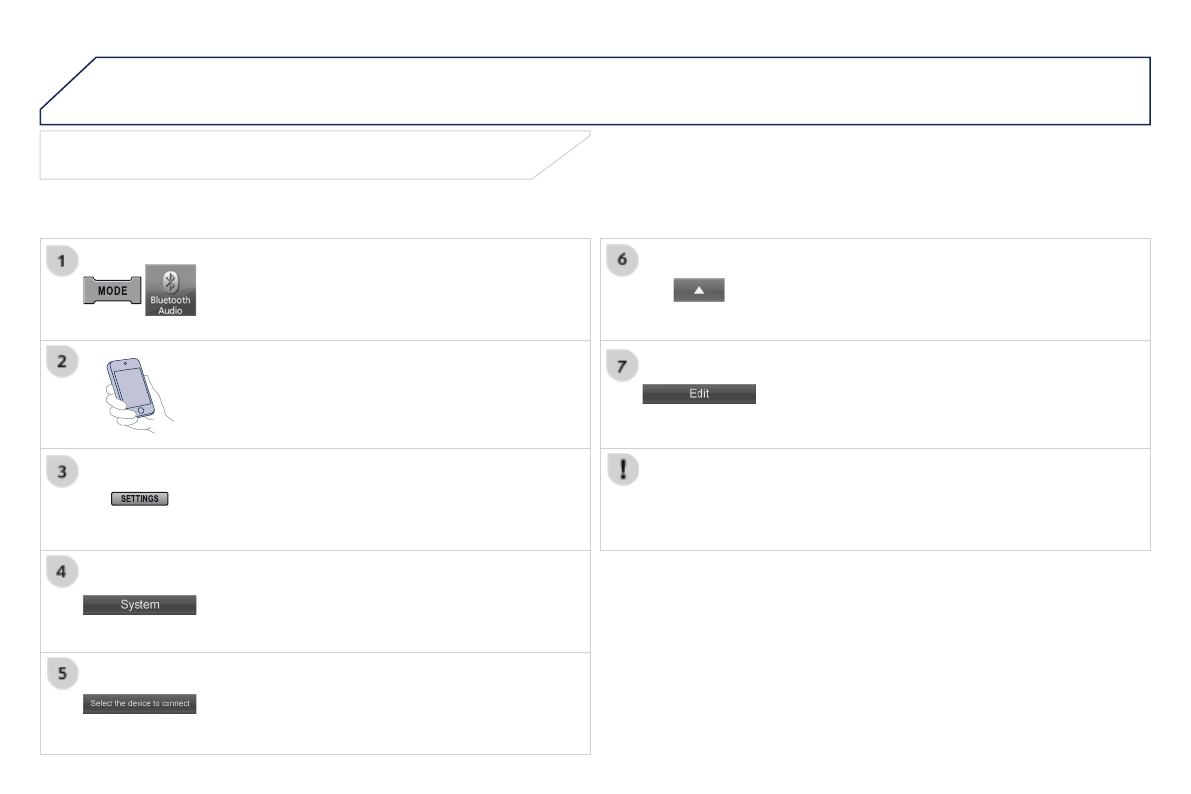Open the System menu option
Image resolution: width=1191 pixels, height=794 pixels.
coord(139,604)
